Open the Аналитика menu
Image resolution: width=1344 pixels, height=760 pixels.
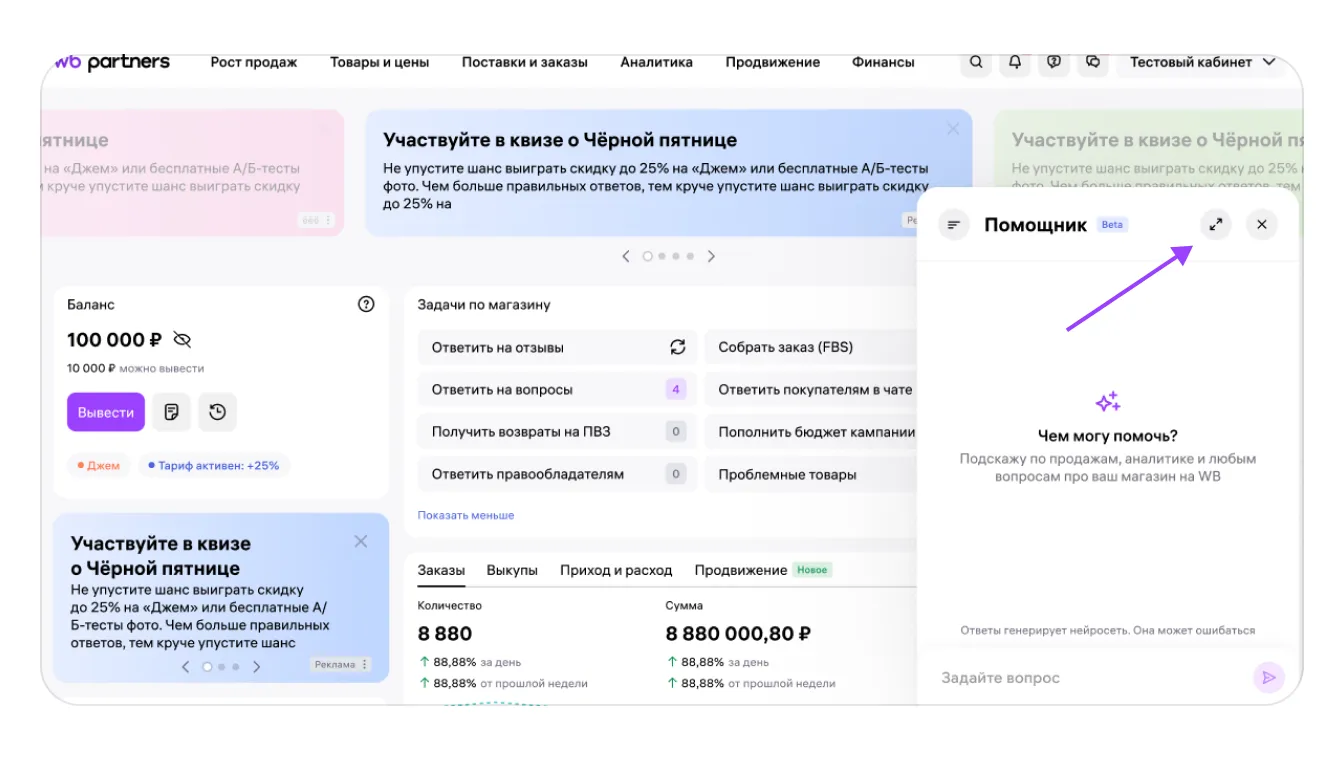pyautogui.click(x=656, y=62)
